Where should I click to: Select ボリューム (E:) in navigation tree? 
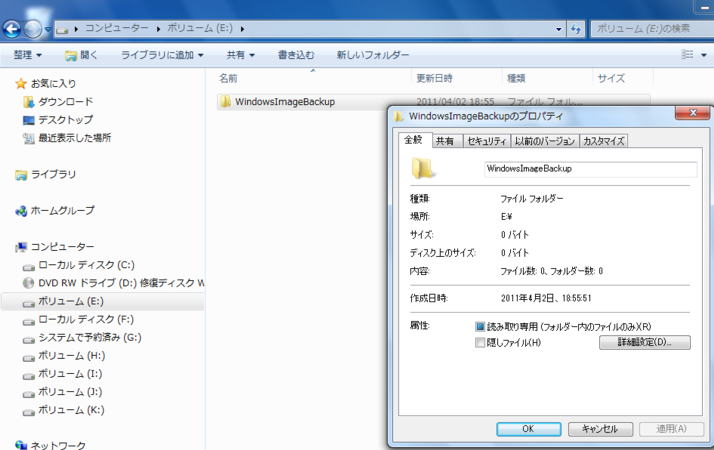(64, 302)
